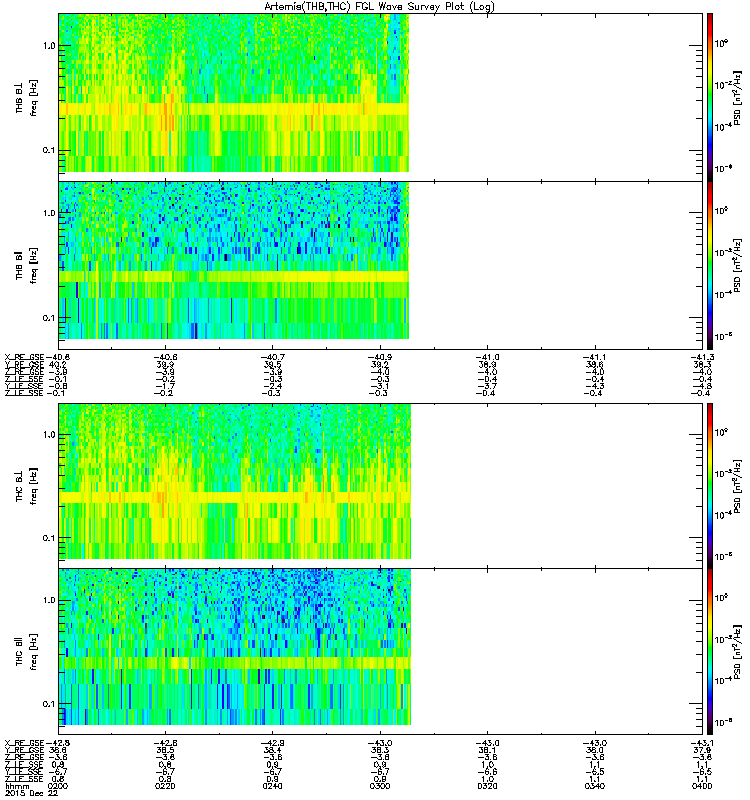
Task: Click the THB X_RE_GSE value -41.0
Action: (487, 357)
